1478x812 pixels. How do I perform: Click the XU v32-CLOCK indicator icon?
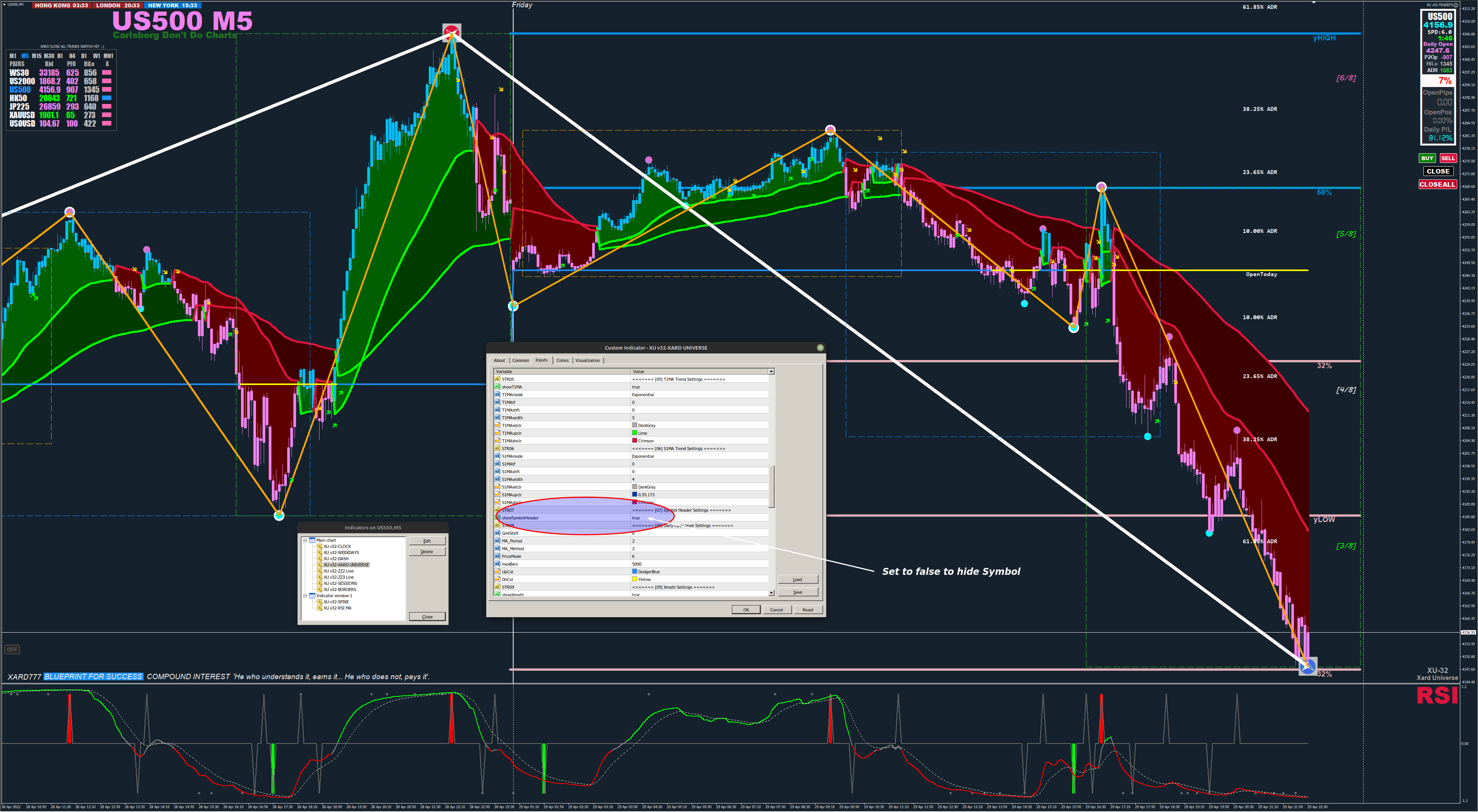click(320, 547)
